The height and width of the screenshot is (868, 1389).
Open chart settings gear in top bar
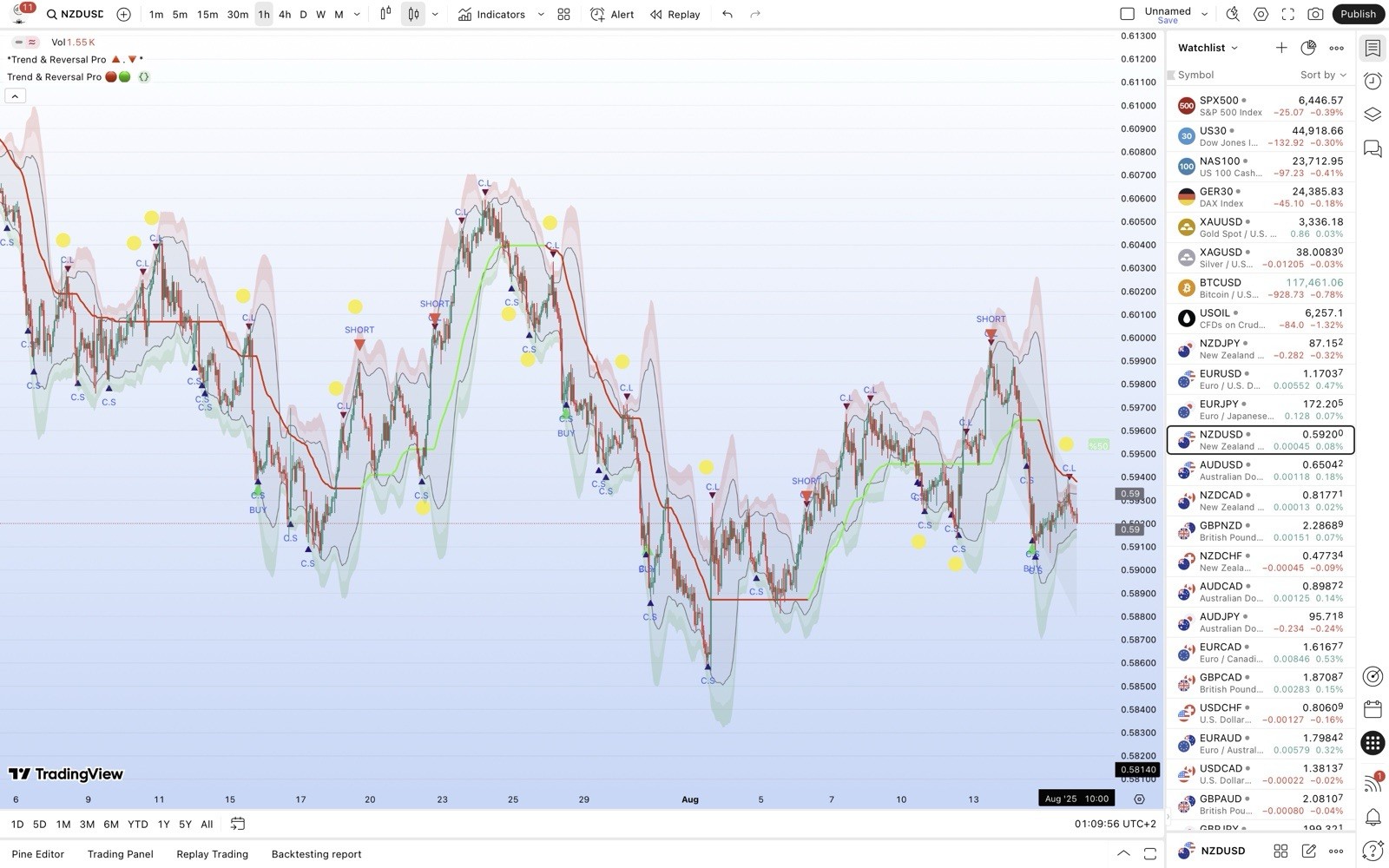[x=1261, y=14]
